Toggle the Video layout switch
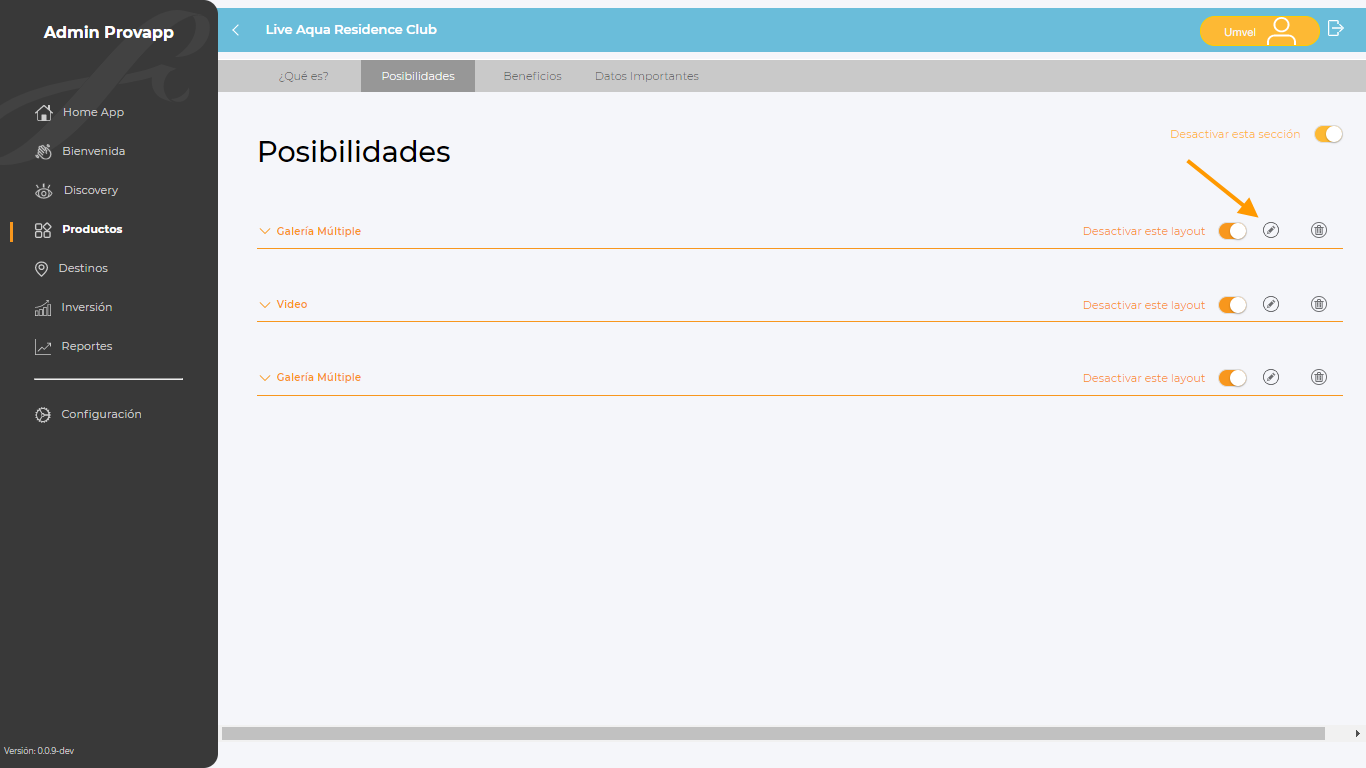 coord(1233,305)
